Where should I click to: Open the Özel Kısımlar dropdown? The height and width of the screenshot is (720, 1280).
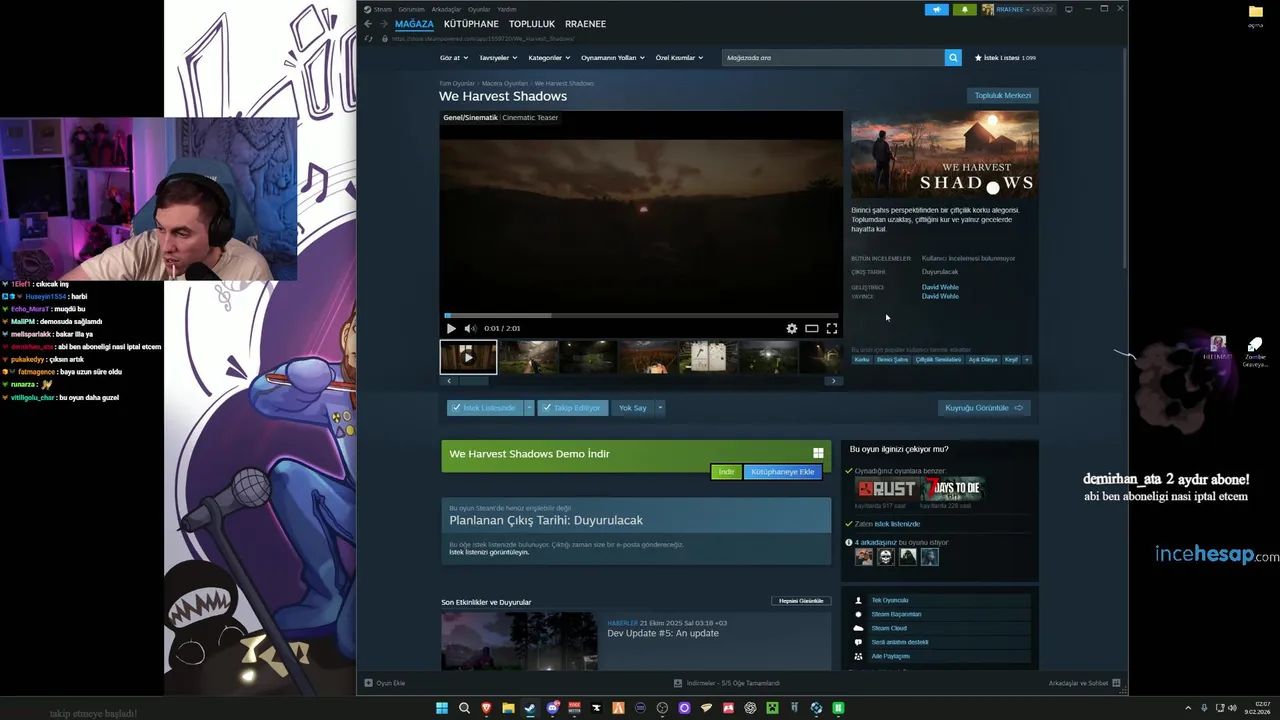coord(679,58)
